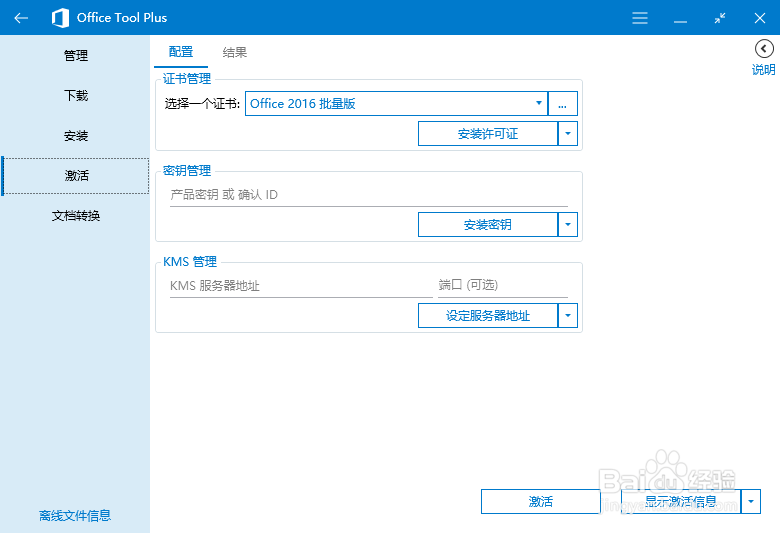Open the certificate dropdown Office 2016 批量版
780x533 pixels.
point(396,104)
